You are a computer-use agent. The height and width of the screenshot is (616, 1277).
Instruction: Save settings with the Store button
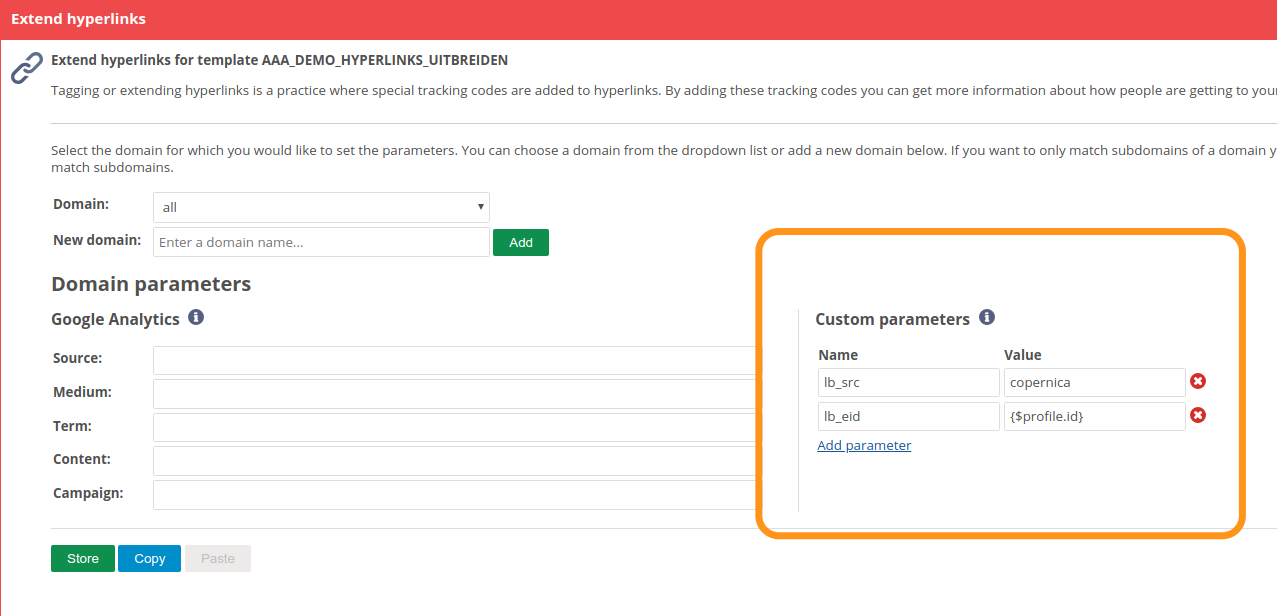pyautogui.click(x=83, y=558)
